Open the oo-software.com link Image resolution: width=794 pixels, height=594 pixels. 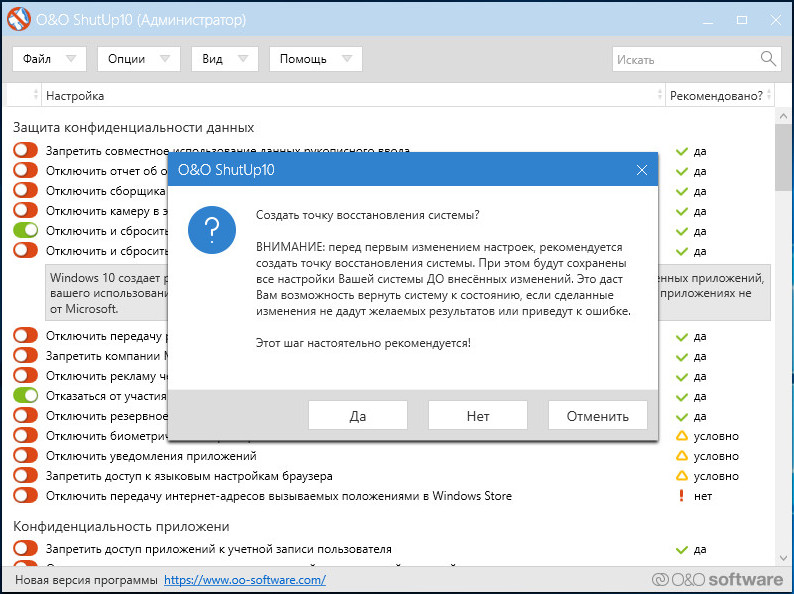point(245,580)
